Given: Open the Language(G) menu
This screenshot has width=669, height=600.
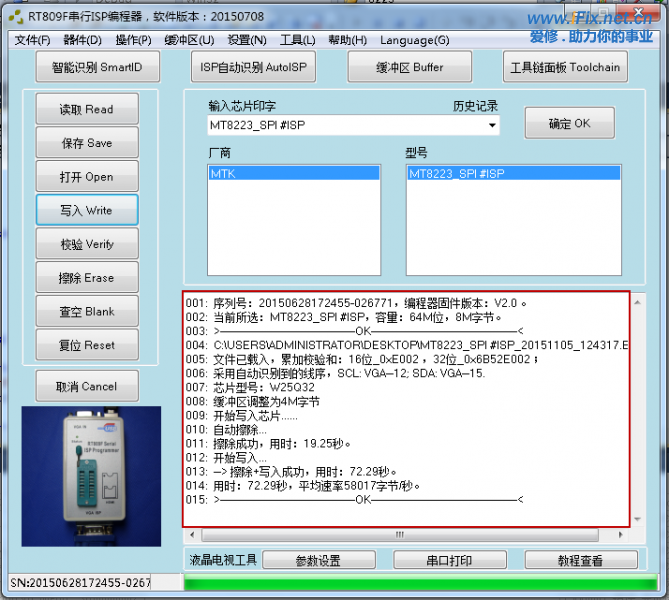Looking at the screenshot, I should tap(414, 40).
